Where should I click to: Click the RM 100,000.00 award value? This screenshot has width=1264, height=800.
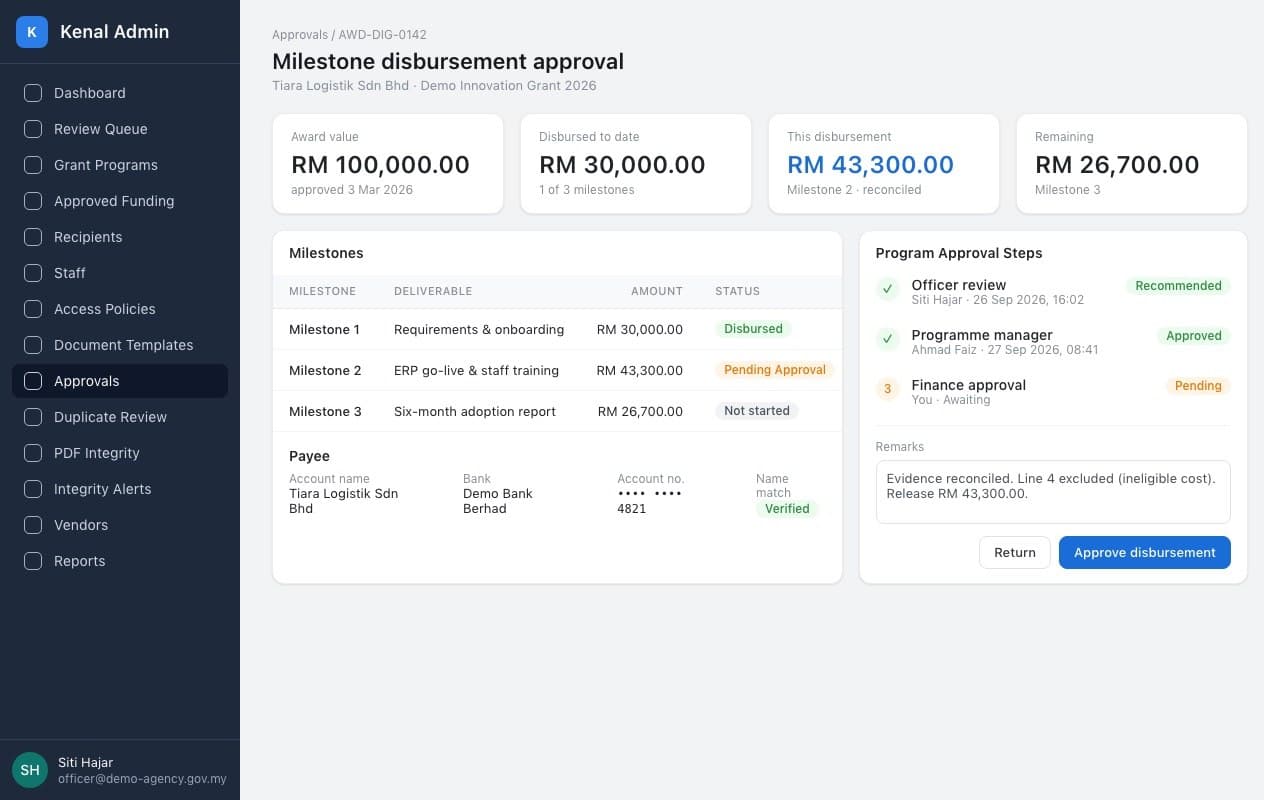point(380,165)
